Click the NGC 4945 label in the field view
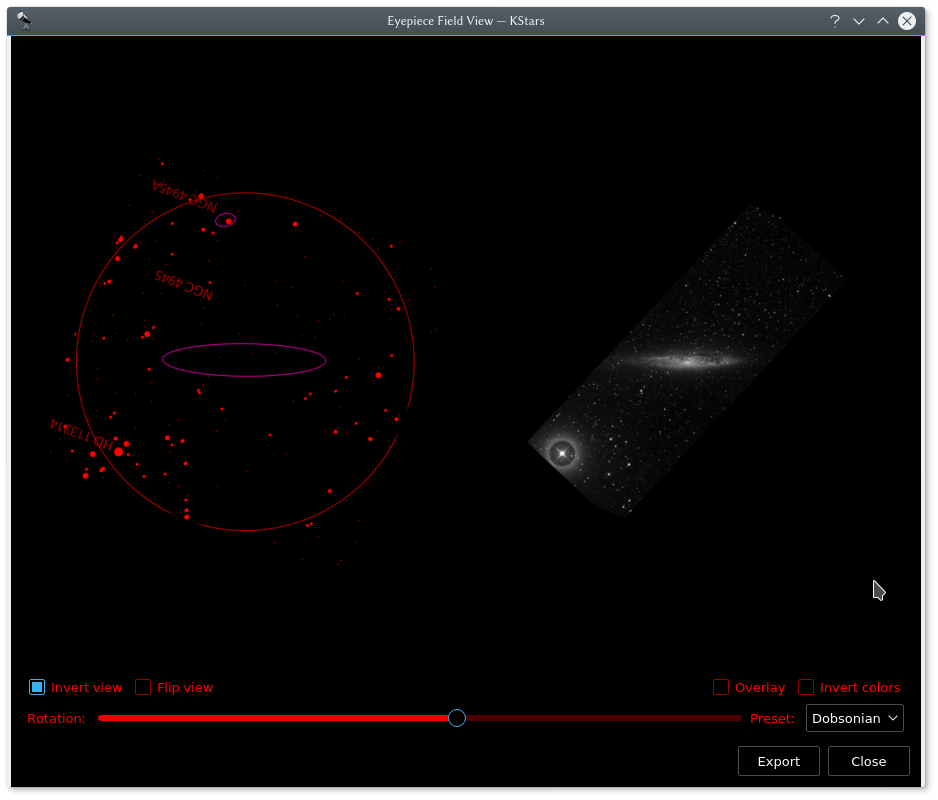This screenshot has height=800, width=938. click(183, 284)
